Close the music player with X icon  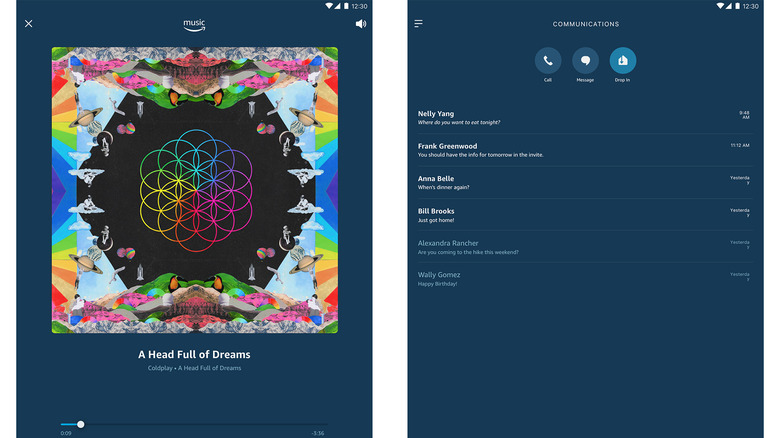[29, 23]
